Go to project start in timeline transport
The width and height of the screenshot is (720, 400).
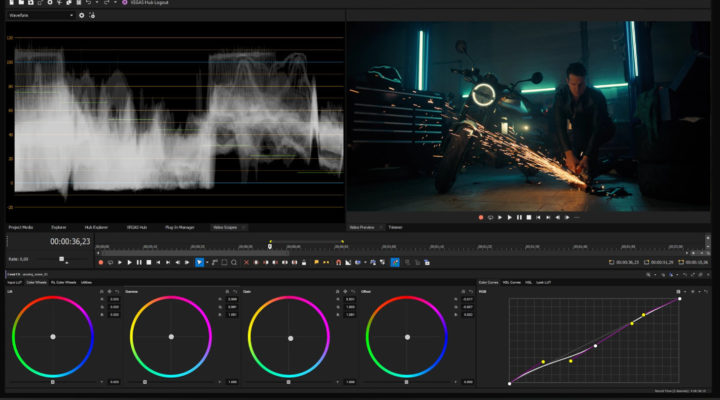coord(158,263)
